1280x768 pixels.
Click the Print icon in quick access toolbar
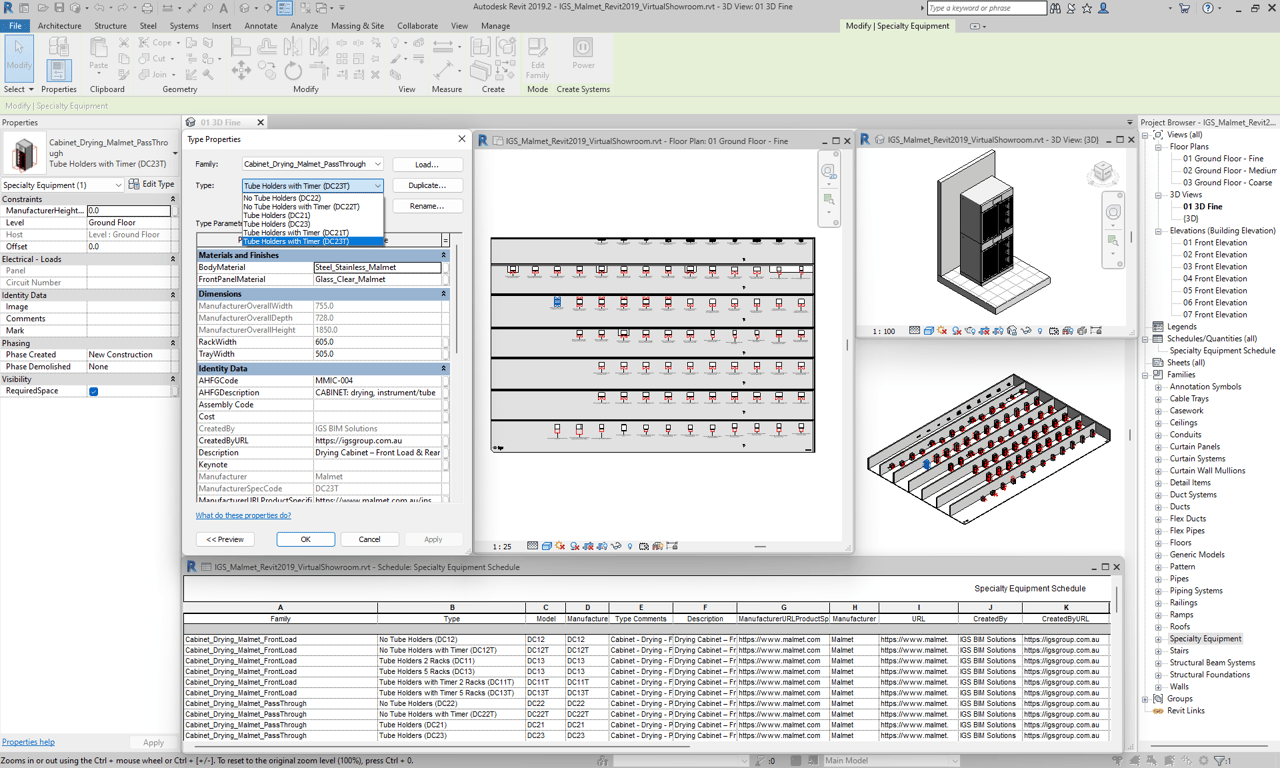coord(147,8)
